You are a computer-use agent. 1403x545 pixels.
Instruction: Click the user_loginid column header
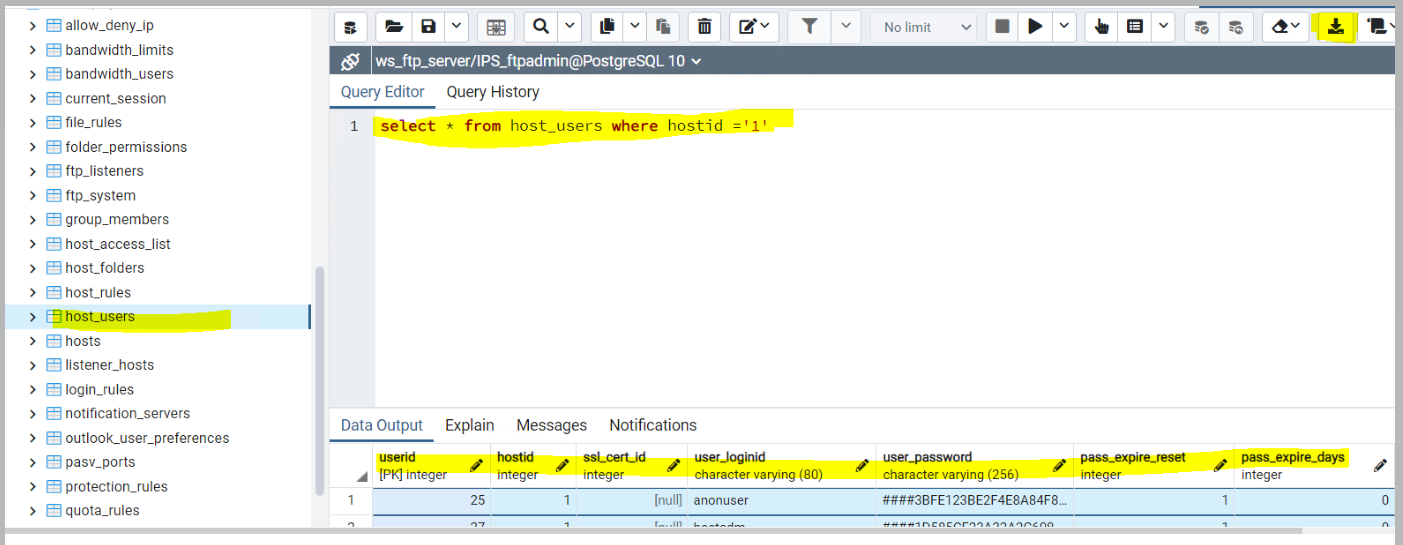pyautogui.click(x=781, y=466)
